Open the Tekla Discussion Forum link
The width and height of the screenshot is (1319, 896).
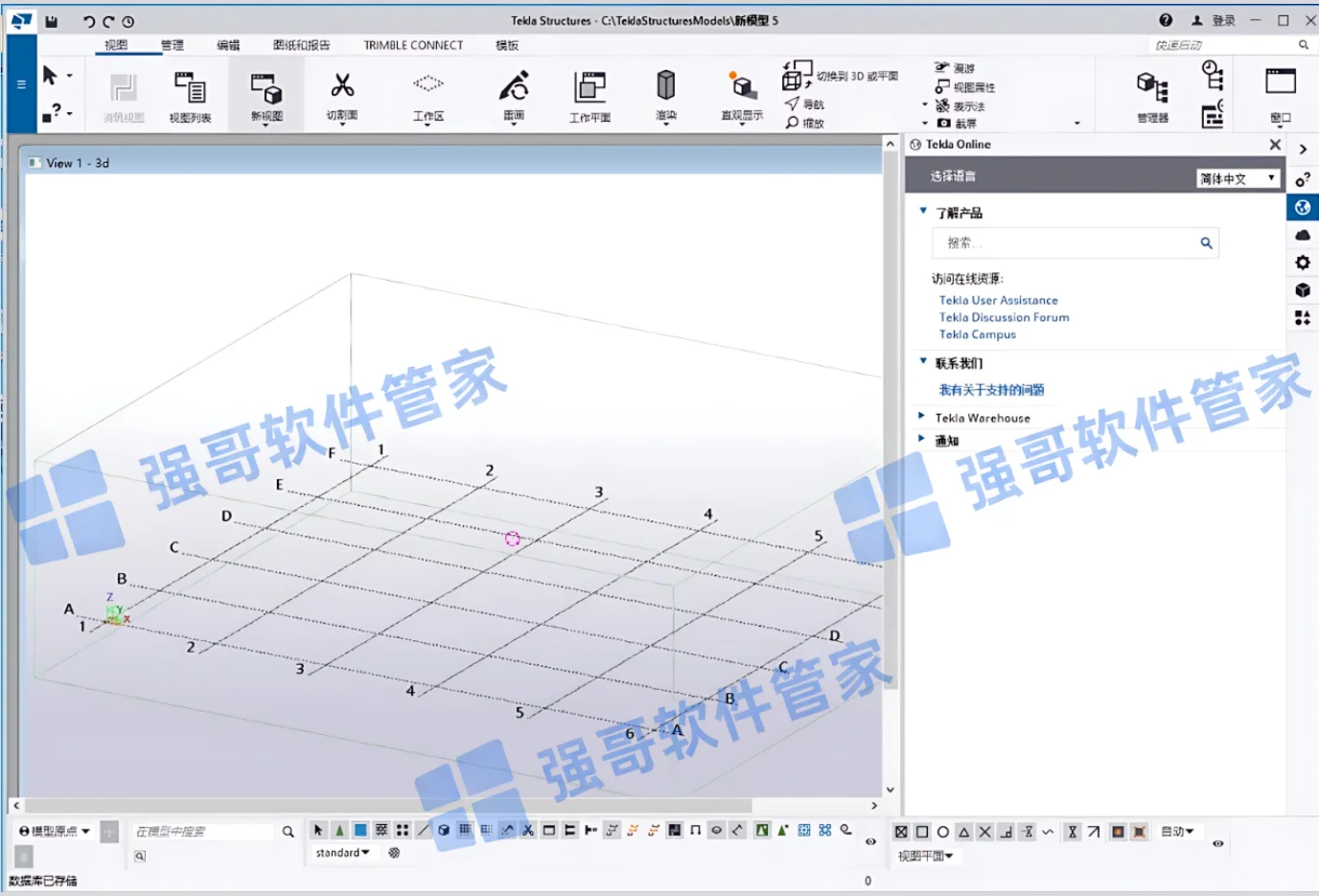[1004, 317]
